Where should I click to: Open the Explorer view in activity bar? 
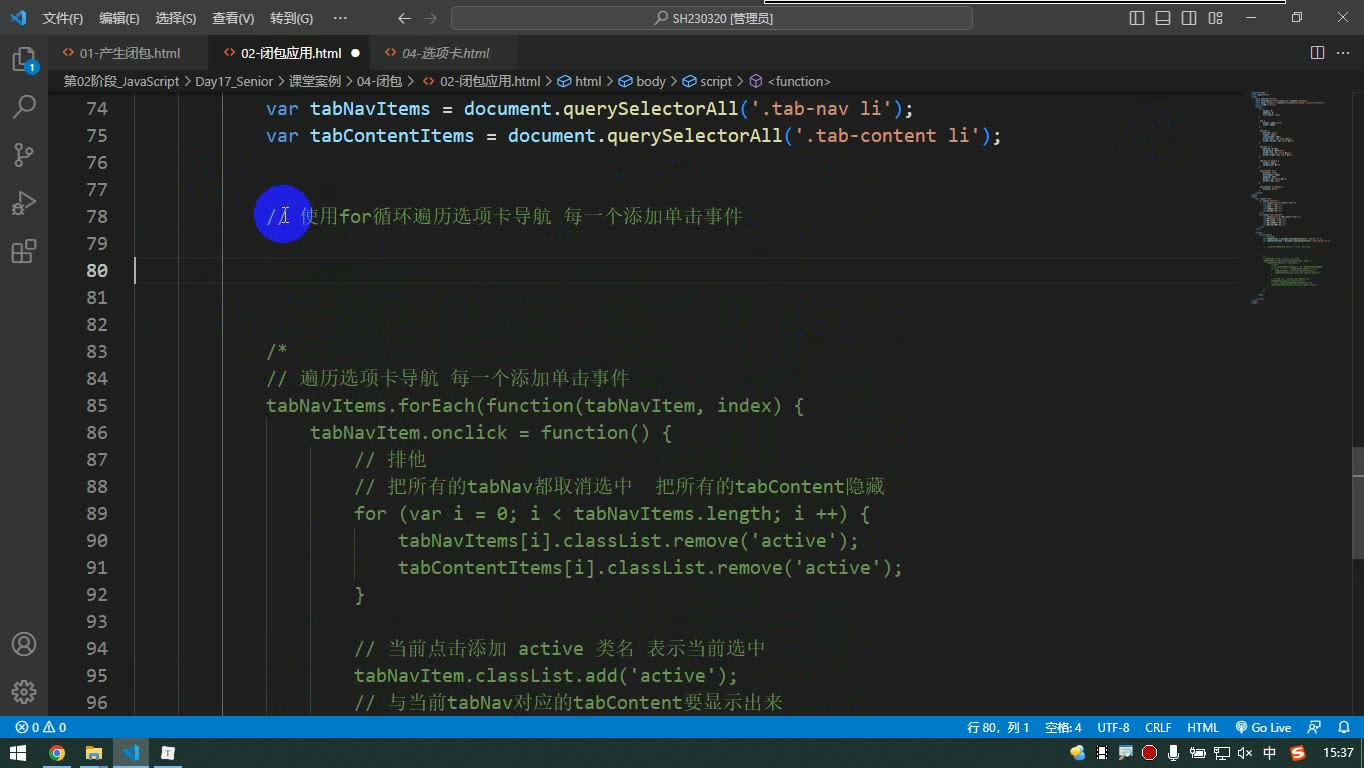click(x=24, y=59)
